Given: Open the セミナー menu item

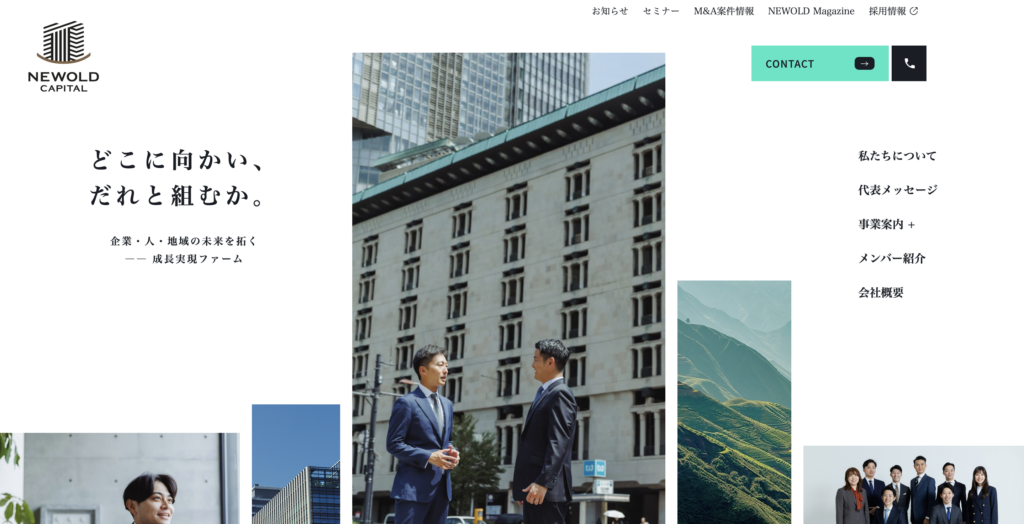Looking at the screenshot, I should 661,10.
